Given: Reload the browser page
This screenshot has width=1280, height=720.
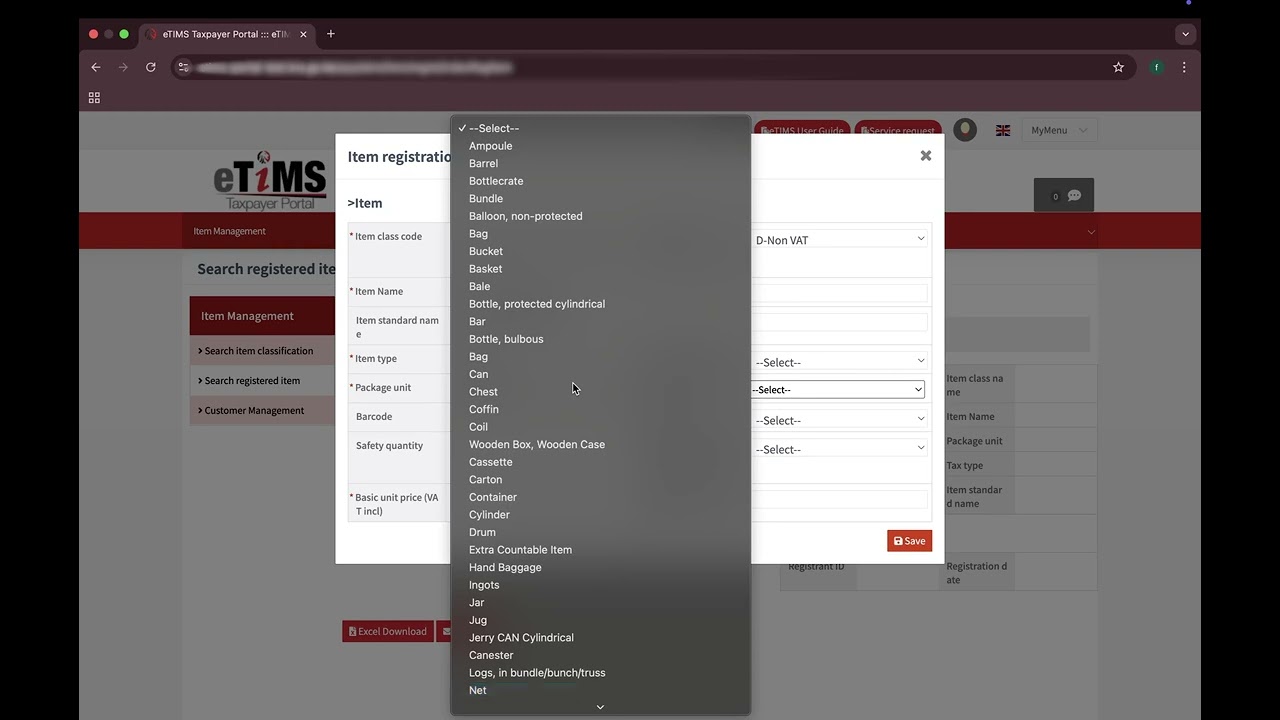Looking at the screenshot, I should point(151,67).
